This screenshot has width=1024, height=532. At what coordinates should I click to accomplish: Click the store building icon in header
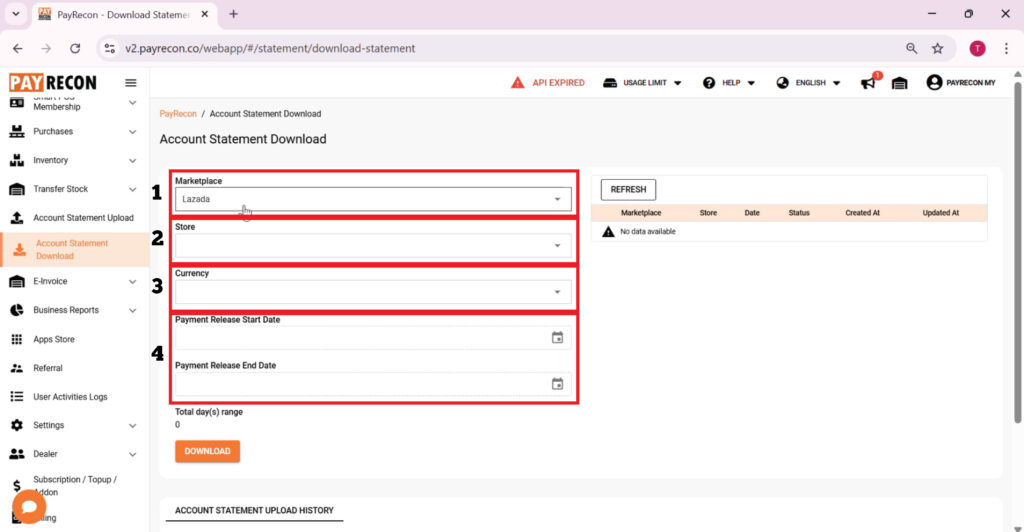(899, 83)
